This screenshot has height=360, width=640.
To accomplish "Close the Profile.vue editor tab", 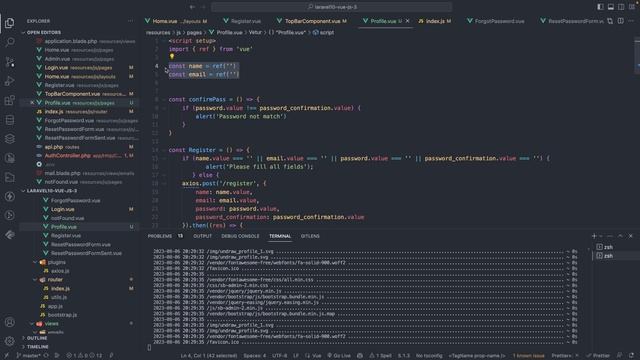I will pyautogui.click(x=407, y=21).
